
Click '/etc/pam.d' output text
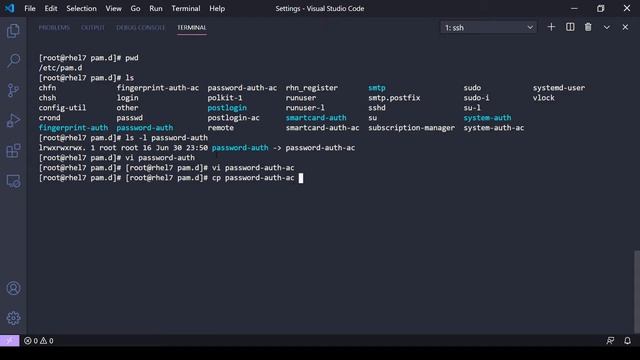[60, 68]
